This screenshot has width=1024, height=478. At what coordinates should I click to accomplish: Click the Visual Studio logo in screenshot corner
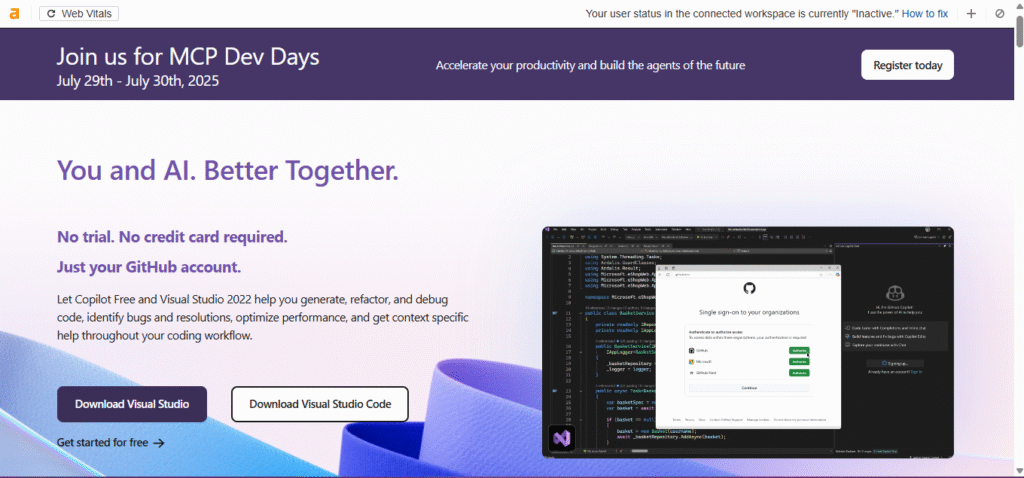coord(562,438)
